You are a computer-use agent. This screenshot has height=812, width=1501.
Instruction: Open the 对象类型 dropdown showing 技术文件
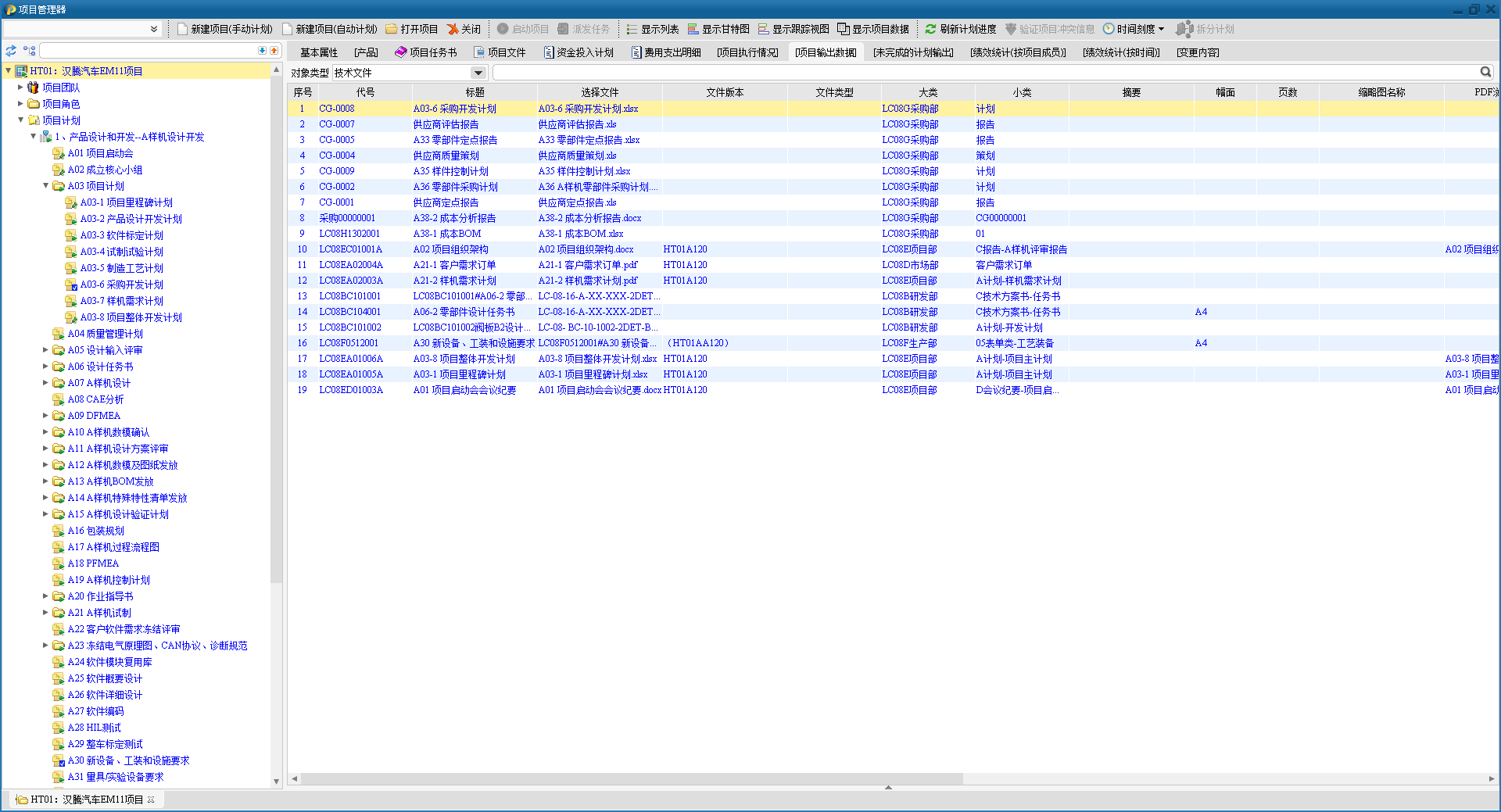(478, 73)
